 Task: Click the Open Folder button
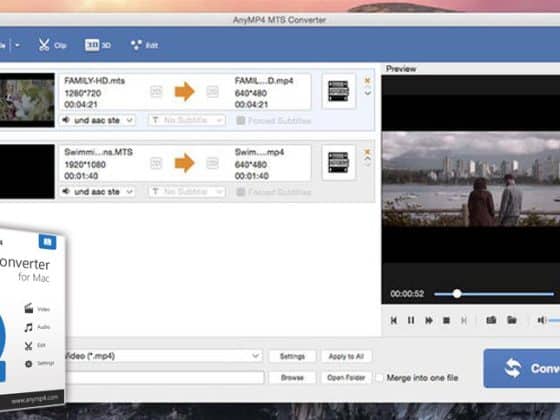(346, 378)
